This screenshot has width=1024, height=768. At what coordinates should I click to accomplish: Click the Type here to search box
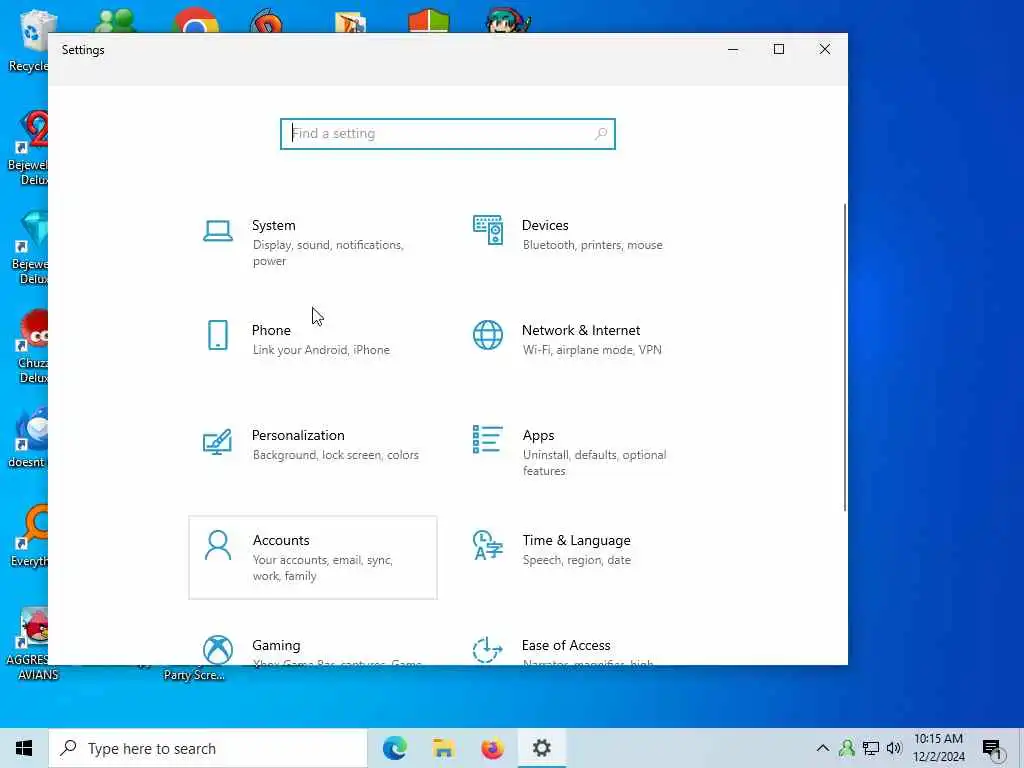point(208,748)
